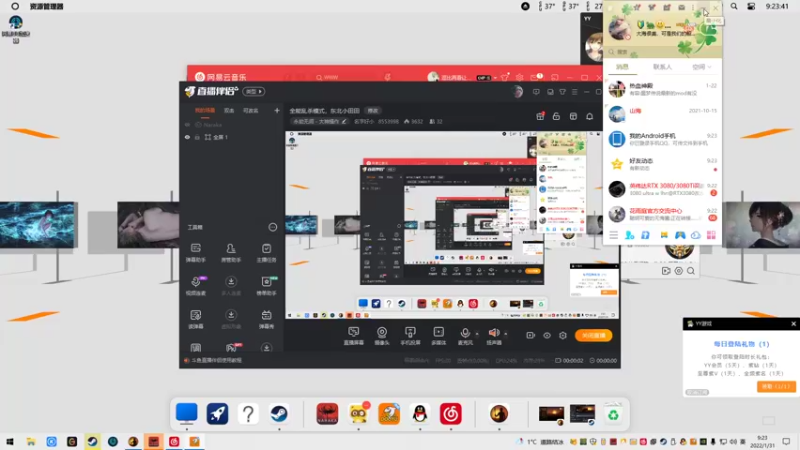
Task: Add a new scene with the plus icon
Action: [277, 110]
